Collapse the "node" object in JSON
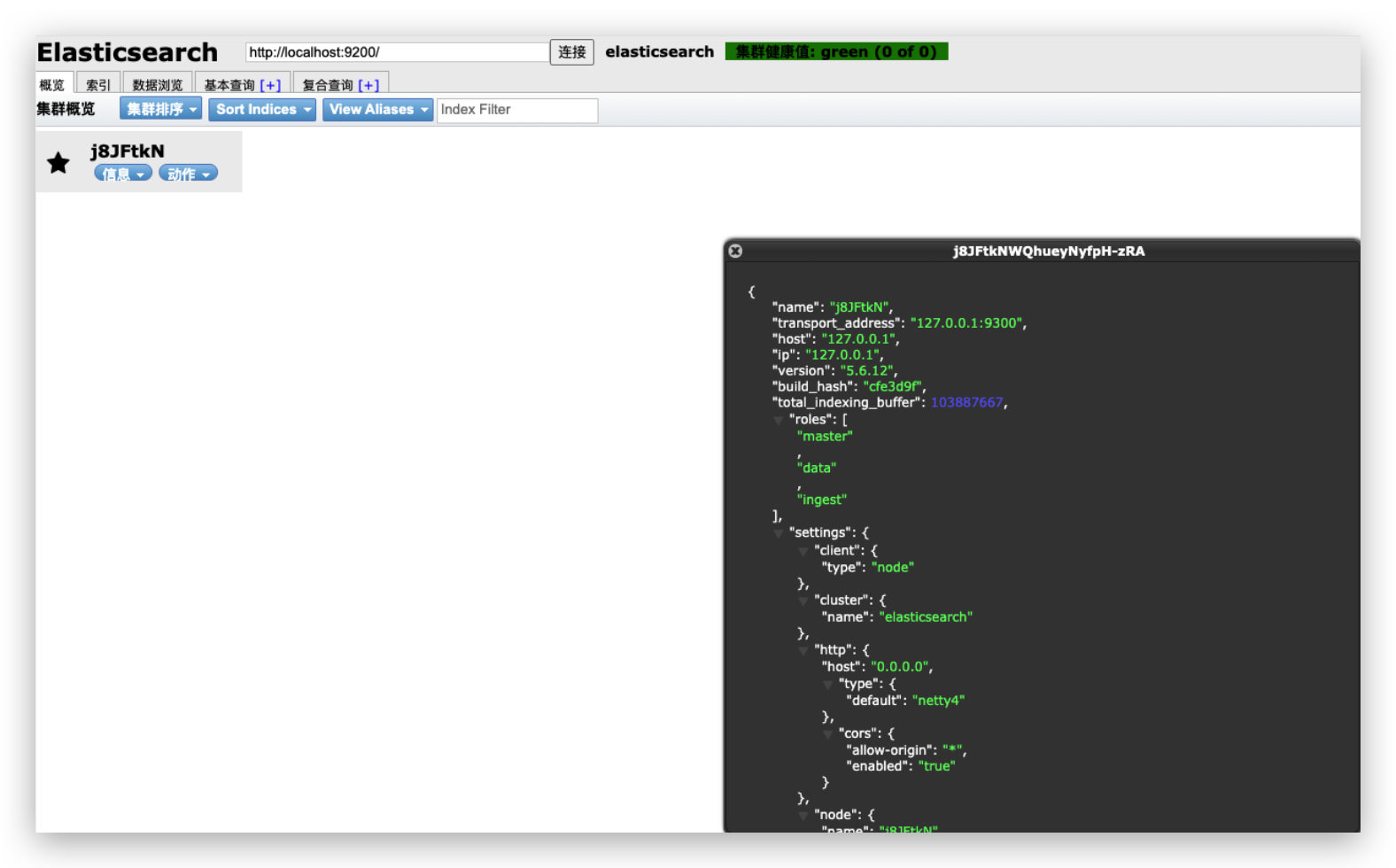The image size is (1396, 868). click(x=803, y=816)
